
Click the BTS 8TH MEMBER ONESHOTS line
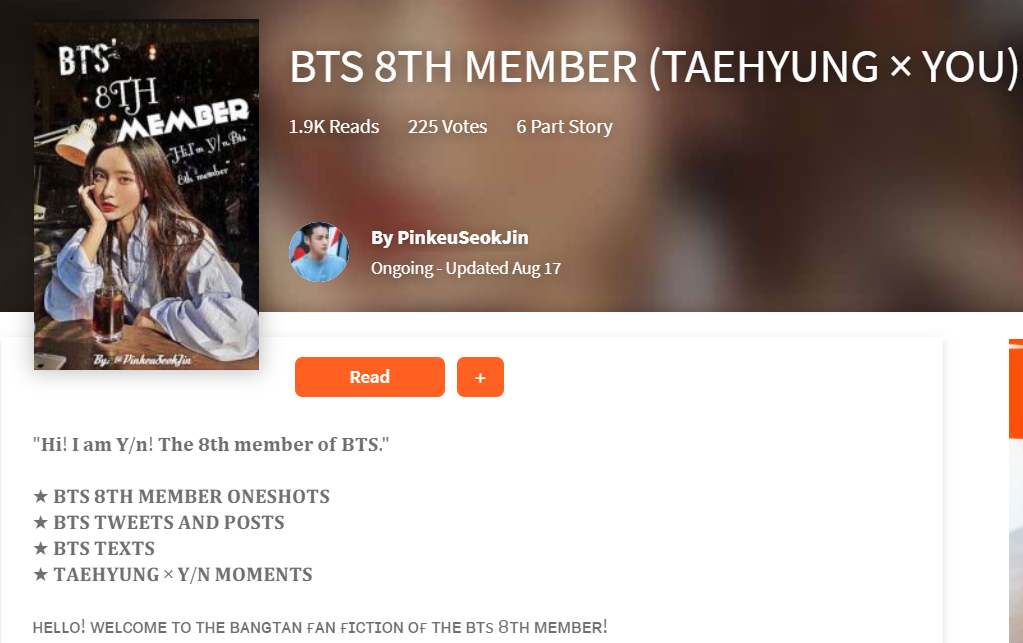(x=181, y=496)
